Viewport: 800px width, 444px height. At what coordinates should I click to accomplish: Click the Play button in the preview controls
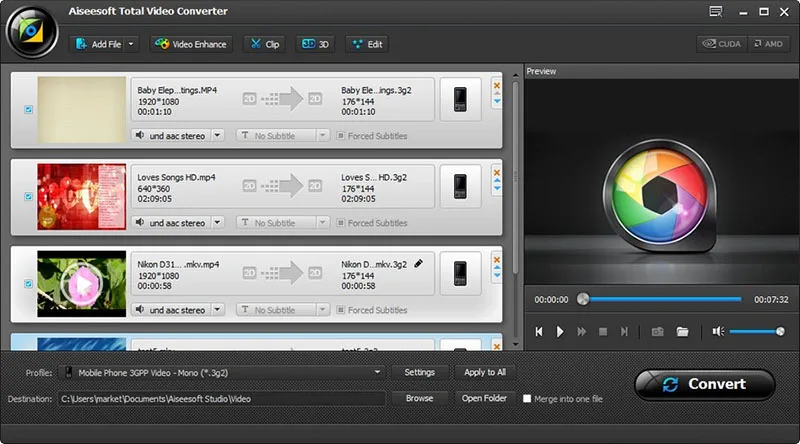560,332
